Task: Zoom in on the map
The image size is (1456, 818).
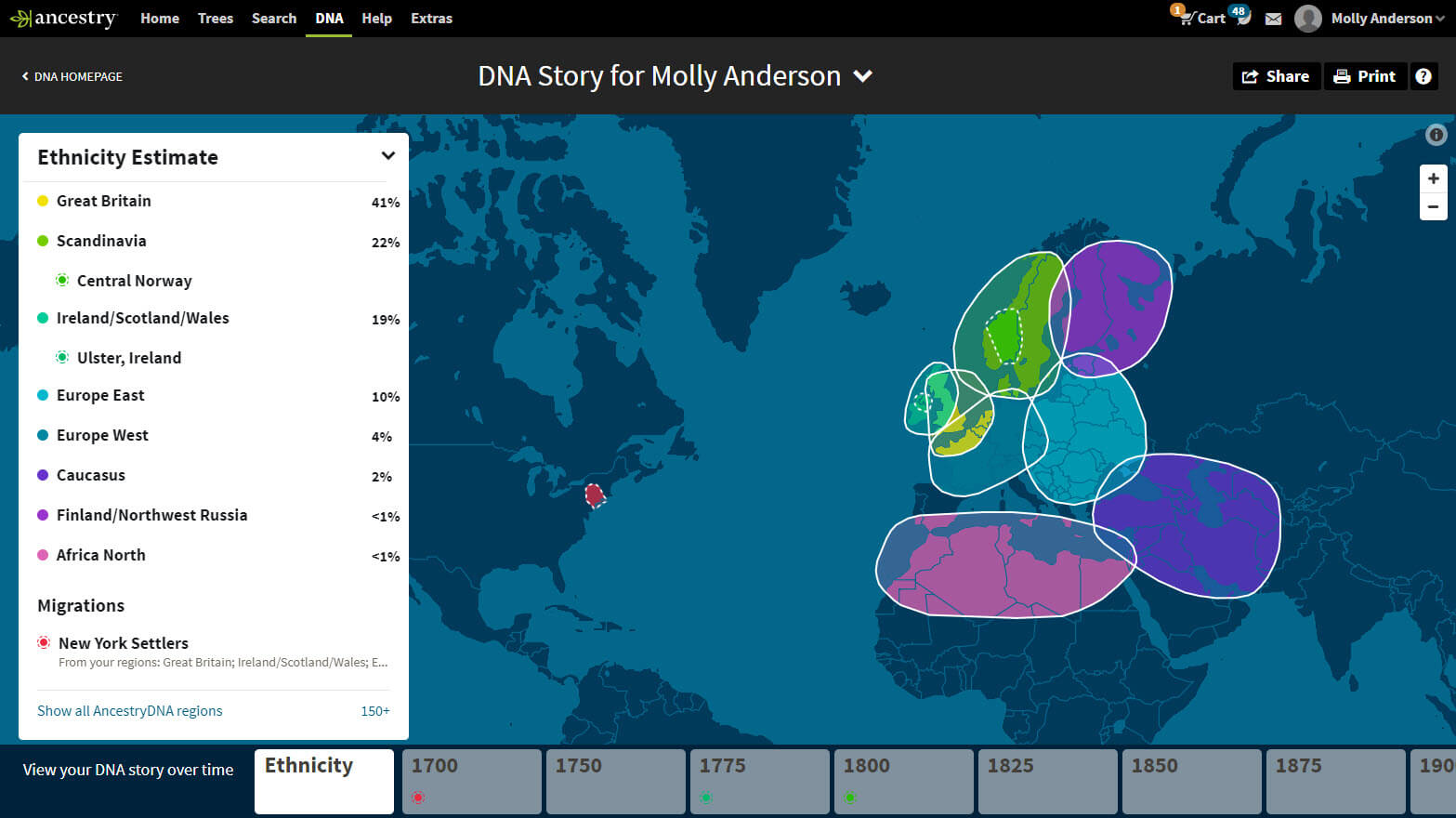Action: click(x=1433, y=178)
